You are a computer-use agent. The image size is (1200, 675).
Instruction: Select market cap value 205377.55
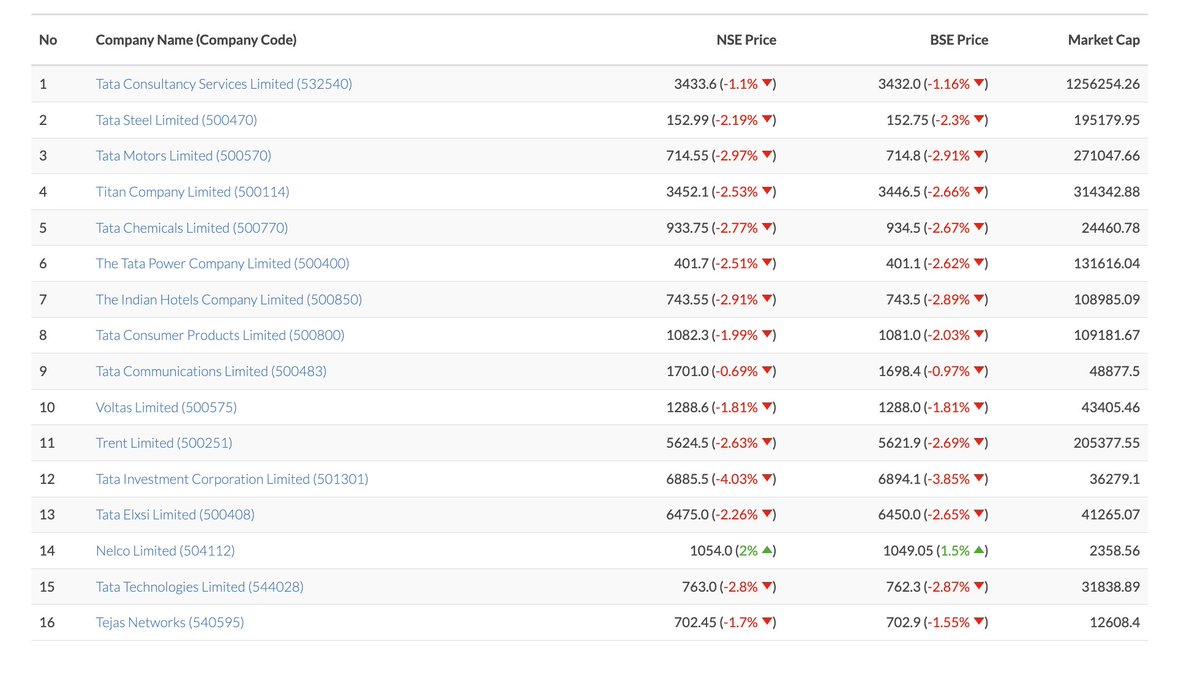click(1107, 443)
